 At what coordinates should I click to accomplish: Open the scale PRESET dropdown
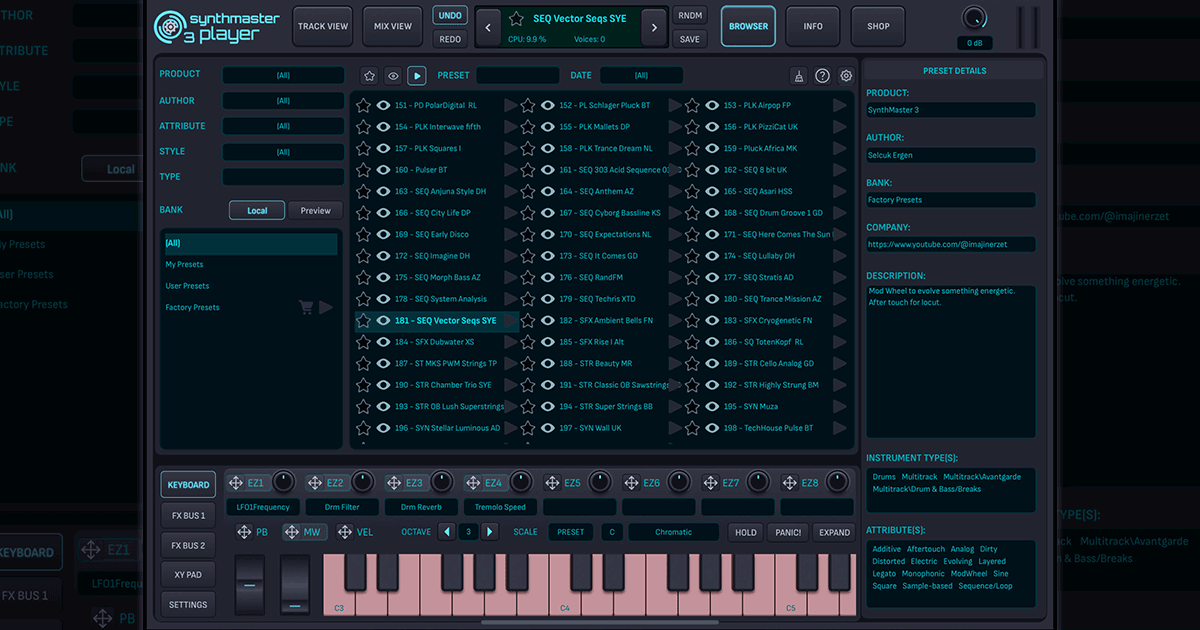[x=571, y=533]
